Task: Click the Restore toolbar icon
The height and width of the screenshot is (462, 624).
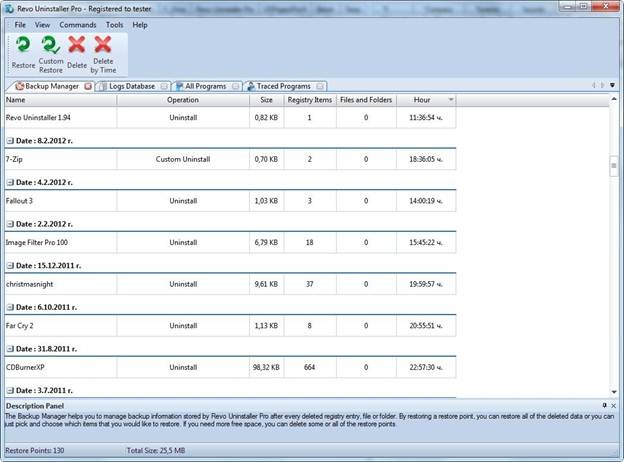Action: (x=22, y=46)
